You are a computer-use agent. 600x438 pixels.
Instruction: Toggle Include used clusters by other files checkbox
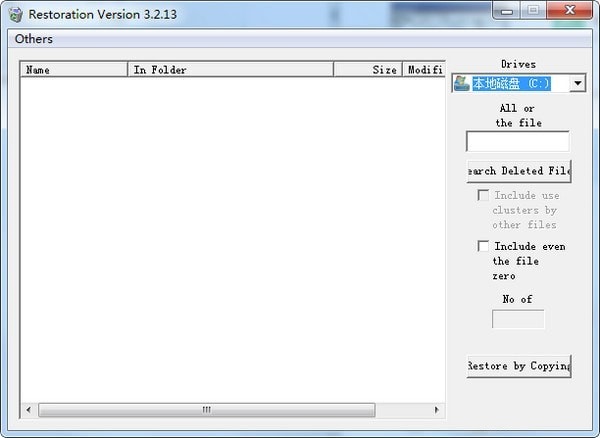(x=483, y=195)
